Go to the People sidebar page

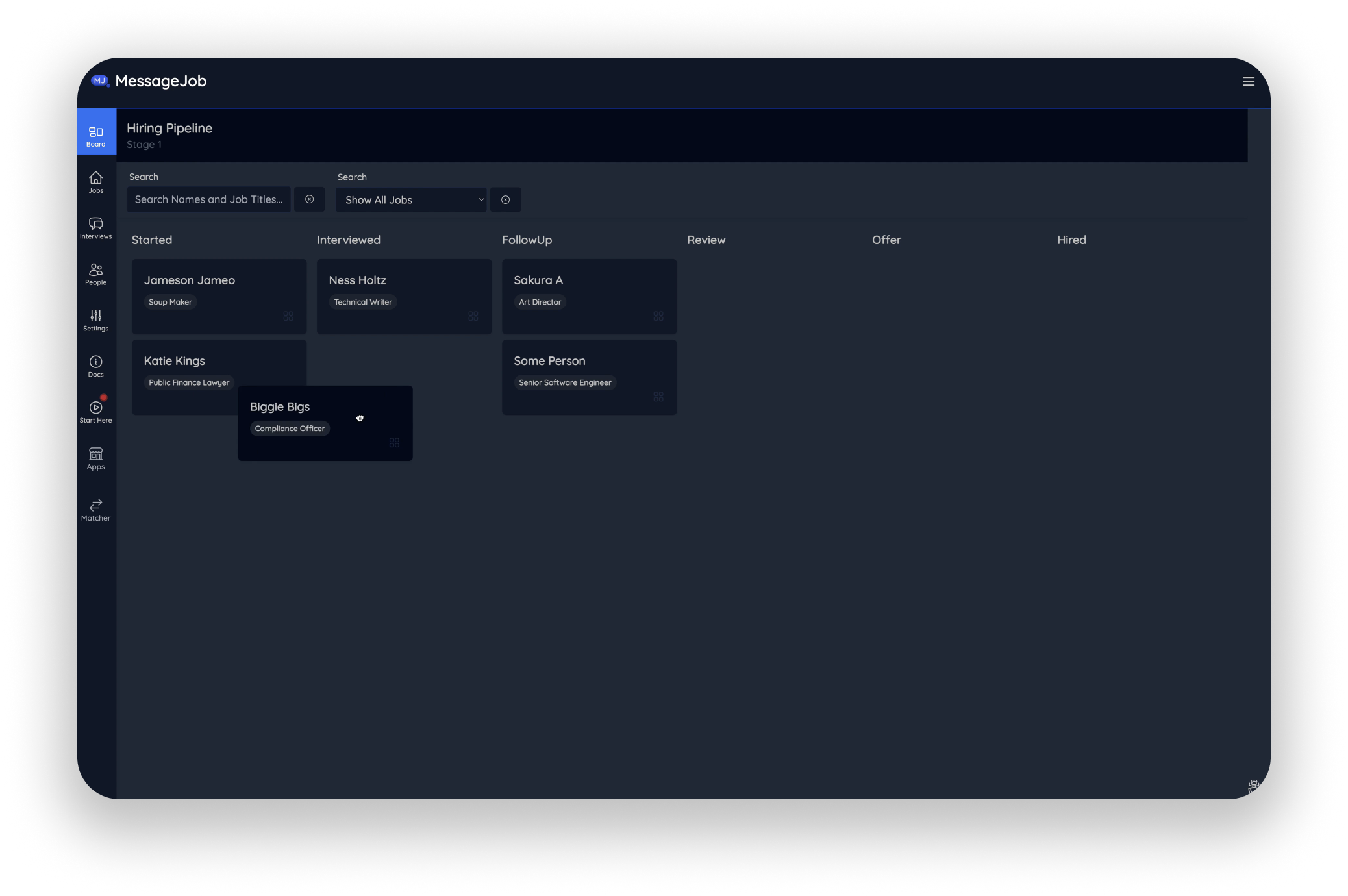95,274
